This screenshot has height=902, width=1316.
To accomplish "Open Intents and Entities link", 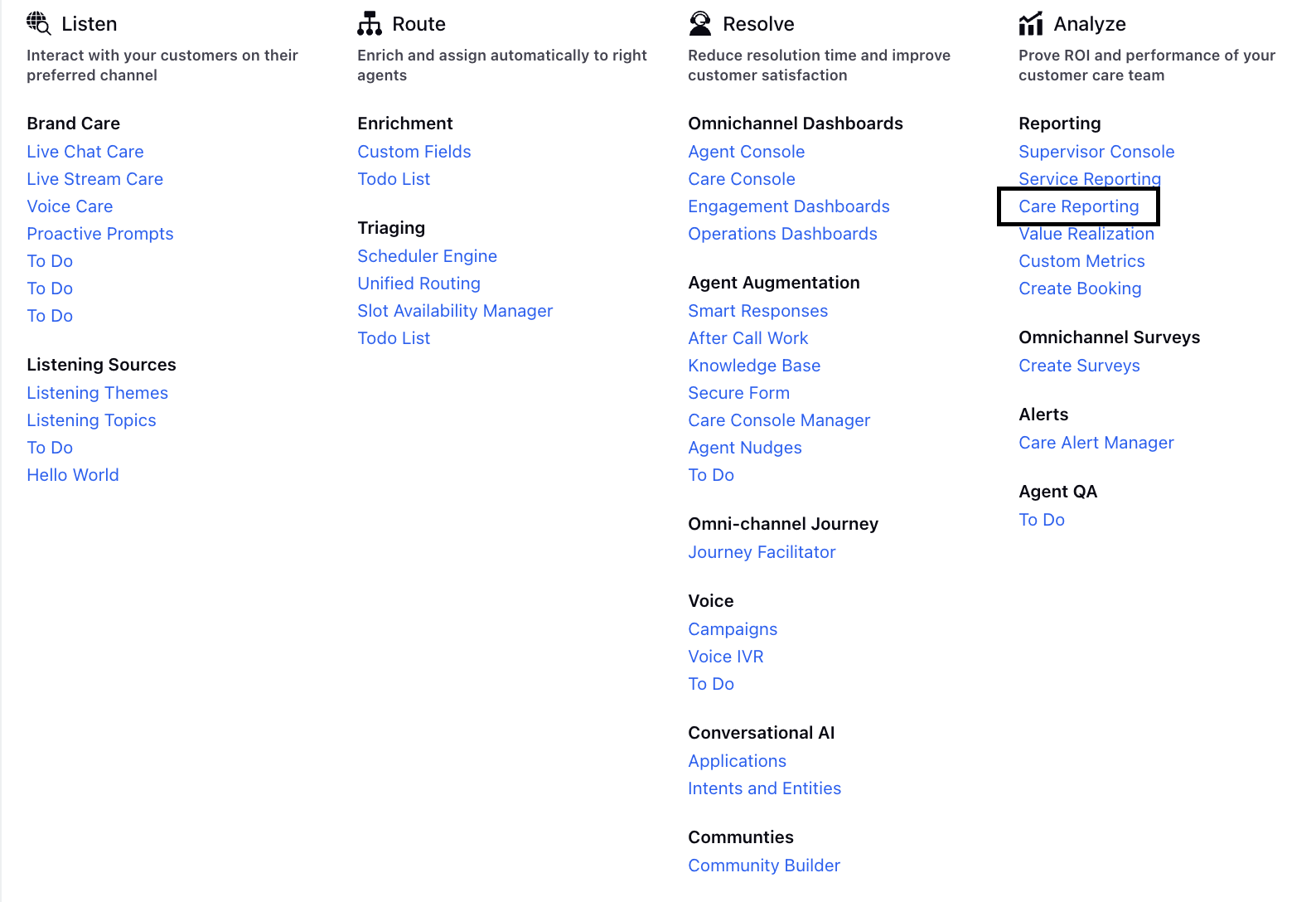I will click(x=764, y=788).
